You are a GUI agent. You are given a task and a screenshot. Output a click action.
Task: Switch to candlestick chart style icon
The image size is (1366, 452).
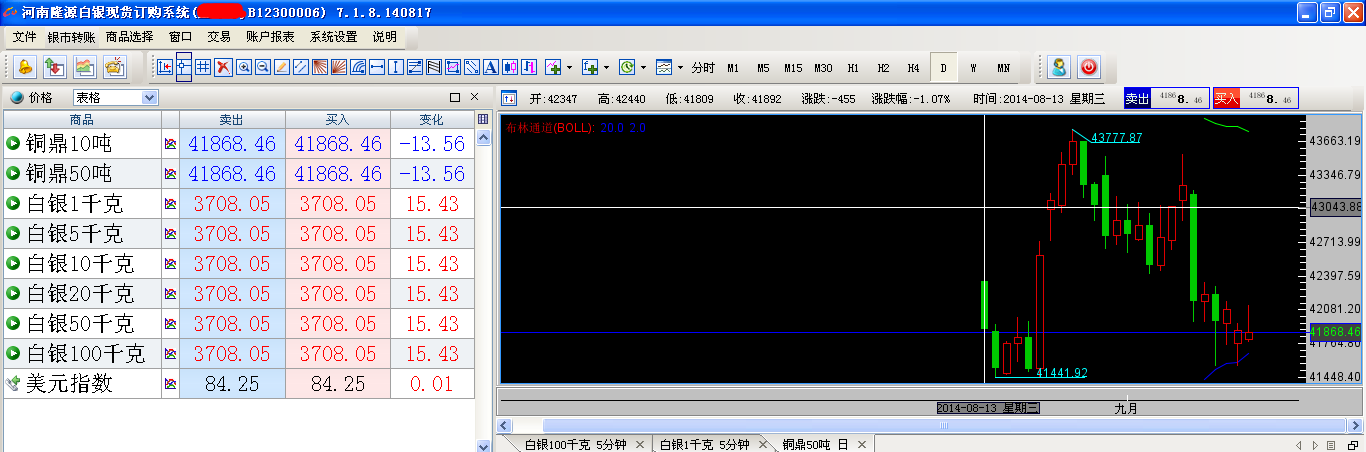[x=510, y=68]
